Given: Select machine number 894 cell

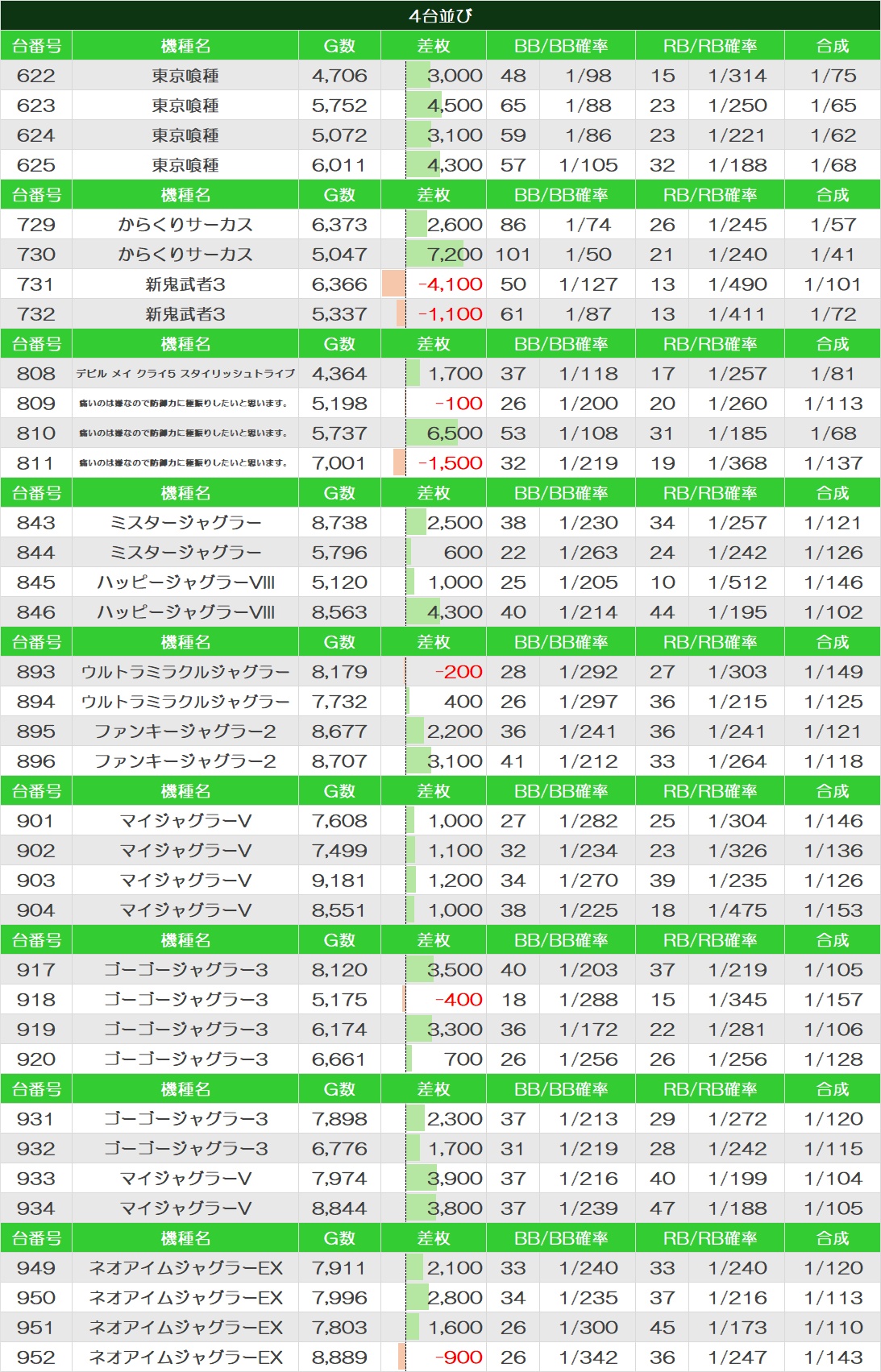Looking at the screenshot, I should click(36, 702).
